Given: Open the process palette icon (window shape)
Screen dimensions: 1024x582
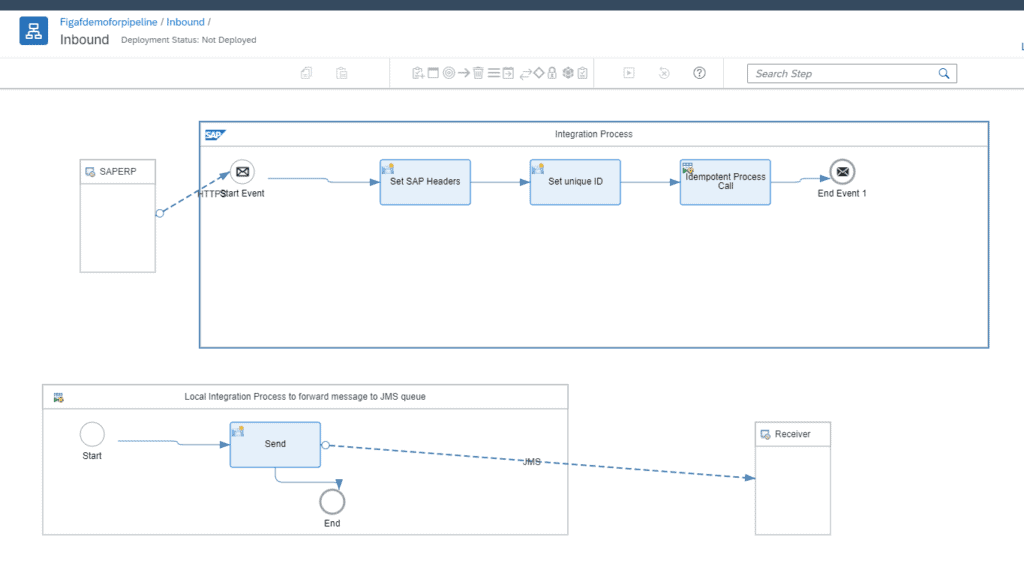Looking at the screenshot, I should coord(433,73).
